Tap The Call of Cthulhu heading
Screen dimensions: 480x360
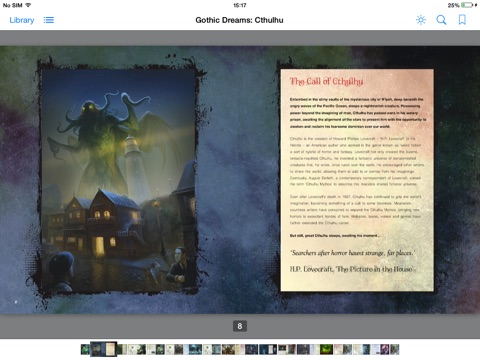pos(326,82)
